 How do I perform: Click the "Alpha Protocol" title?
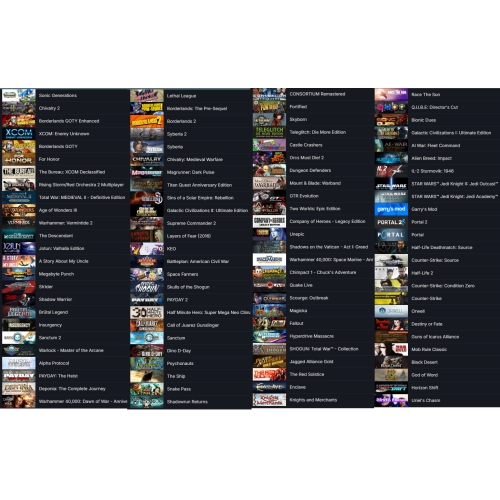[54, 363]
